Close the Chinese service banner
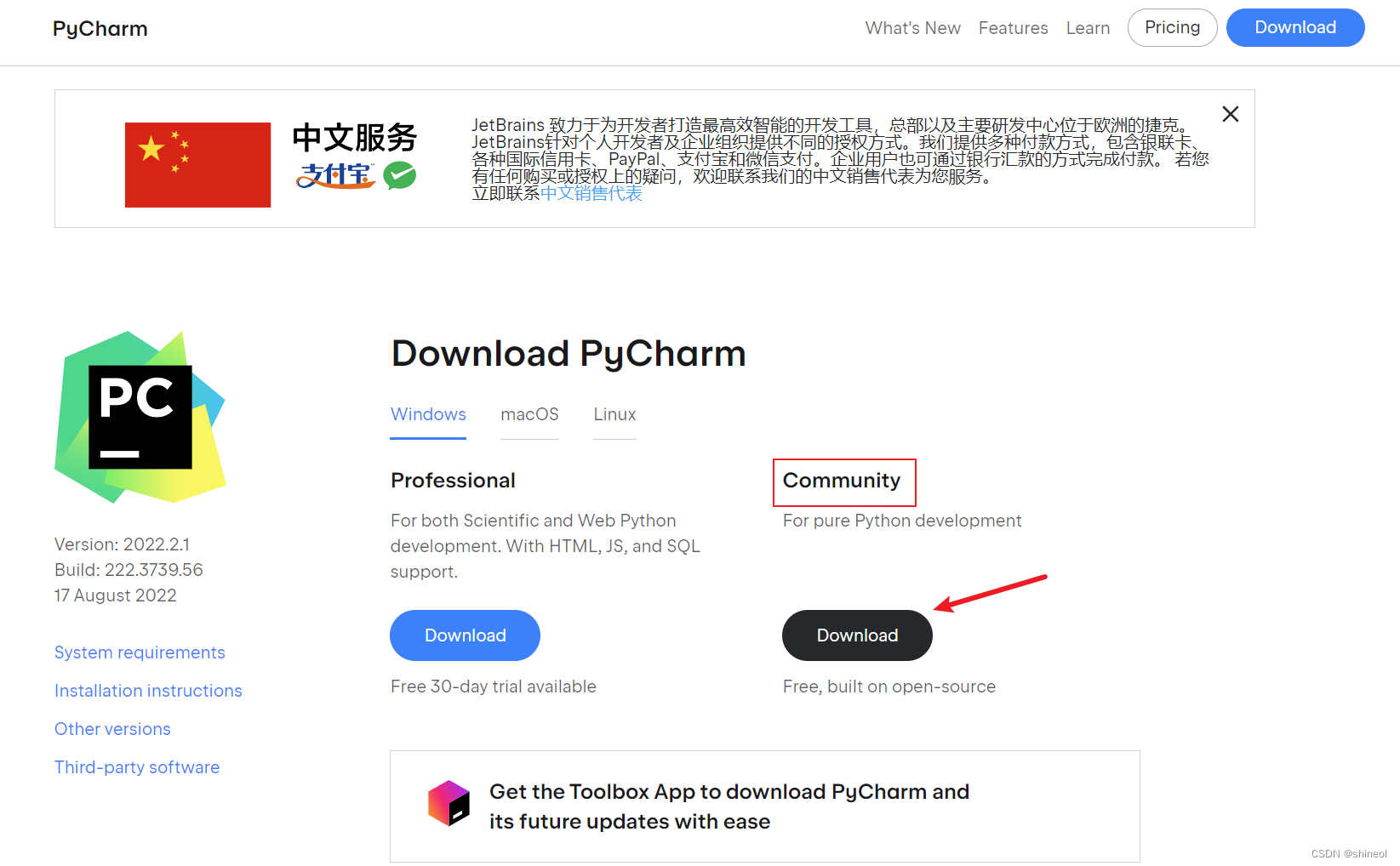 pos(1231,114)
